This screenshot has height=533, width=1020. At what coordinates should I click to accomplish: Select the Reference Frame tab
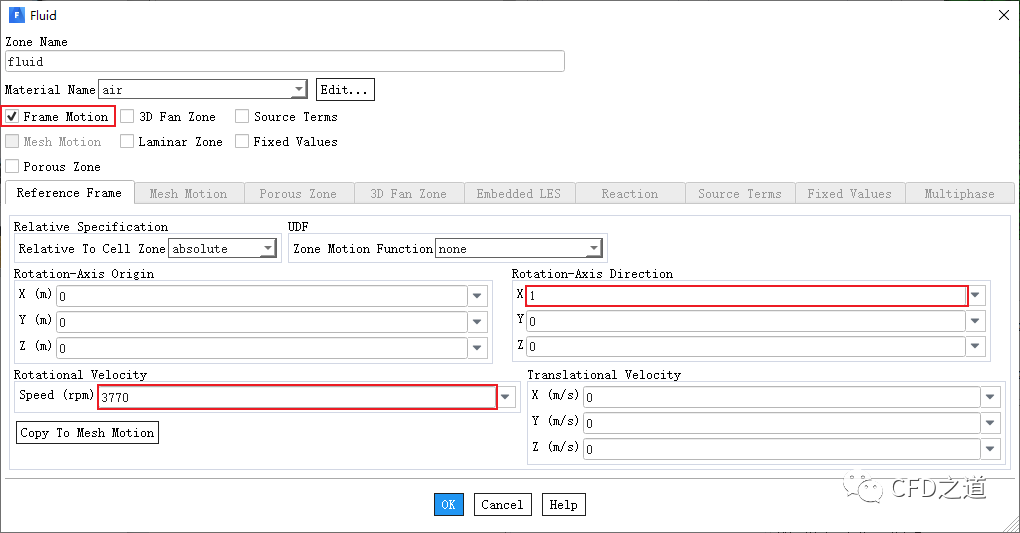pyautogui.click(x=69, y=193)
